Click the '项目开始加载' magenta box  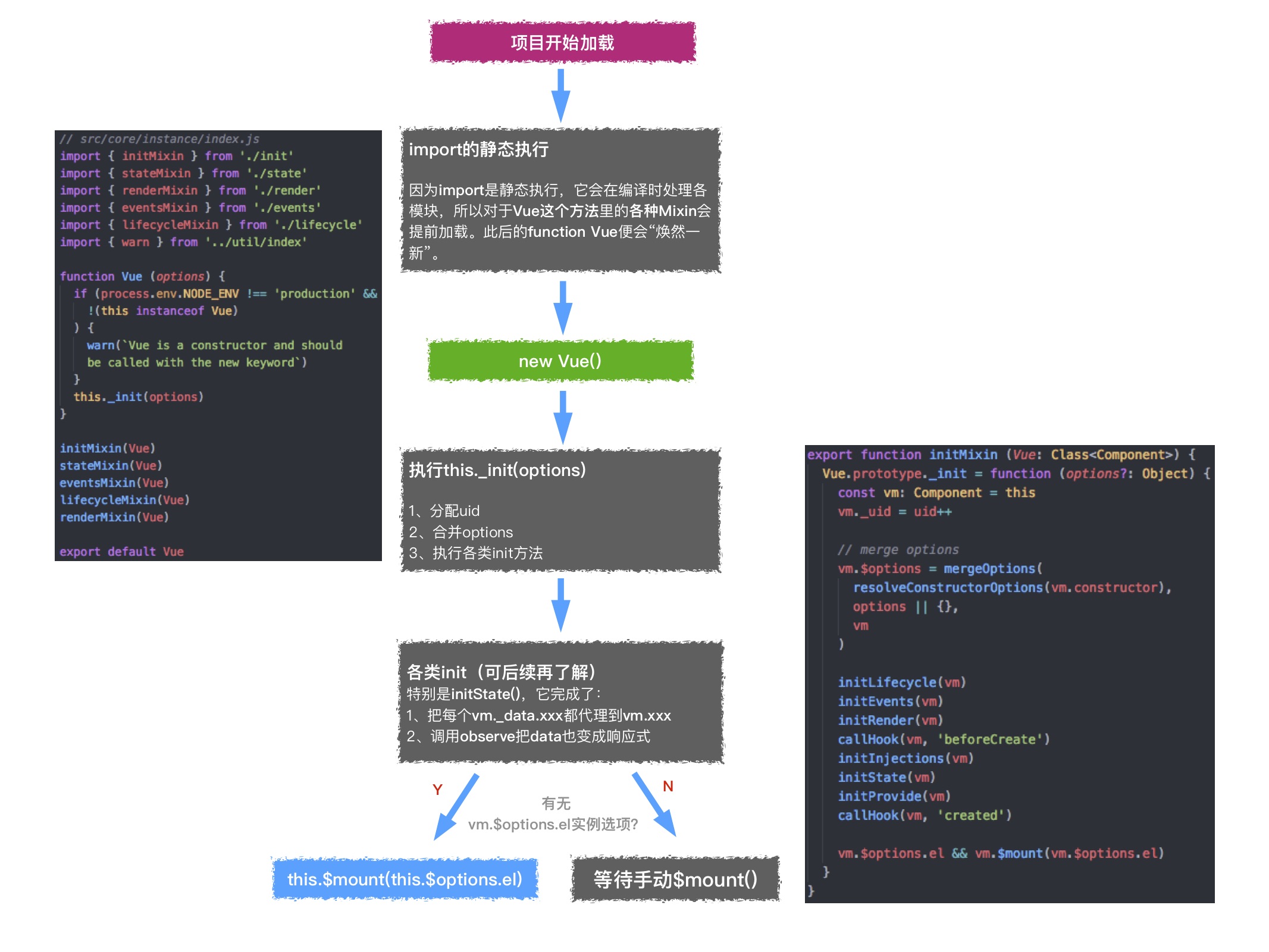562,42
